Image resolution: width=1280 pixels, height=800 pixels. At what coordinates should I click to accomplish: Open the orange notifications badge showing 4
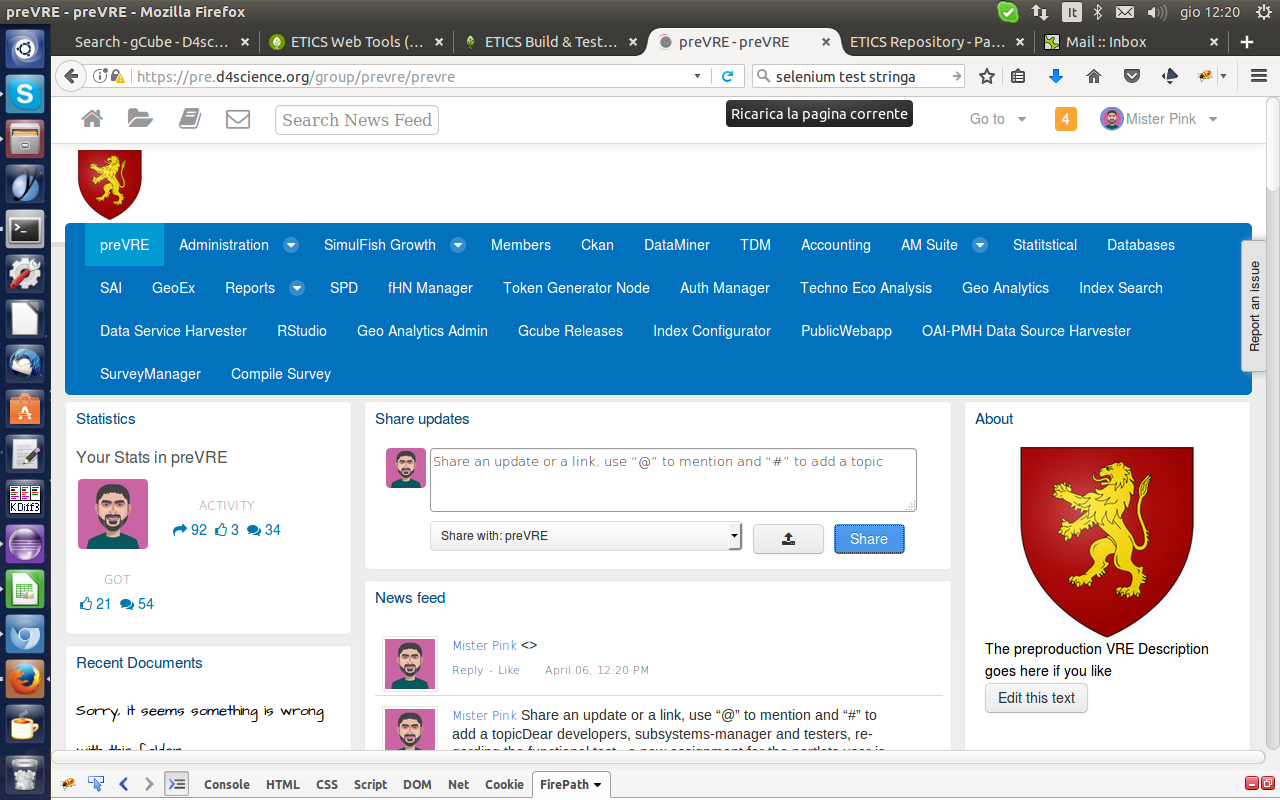(1066, 119)
